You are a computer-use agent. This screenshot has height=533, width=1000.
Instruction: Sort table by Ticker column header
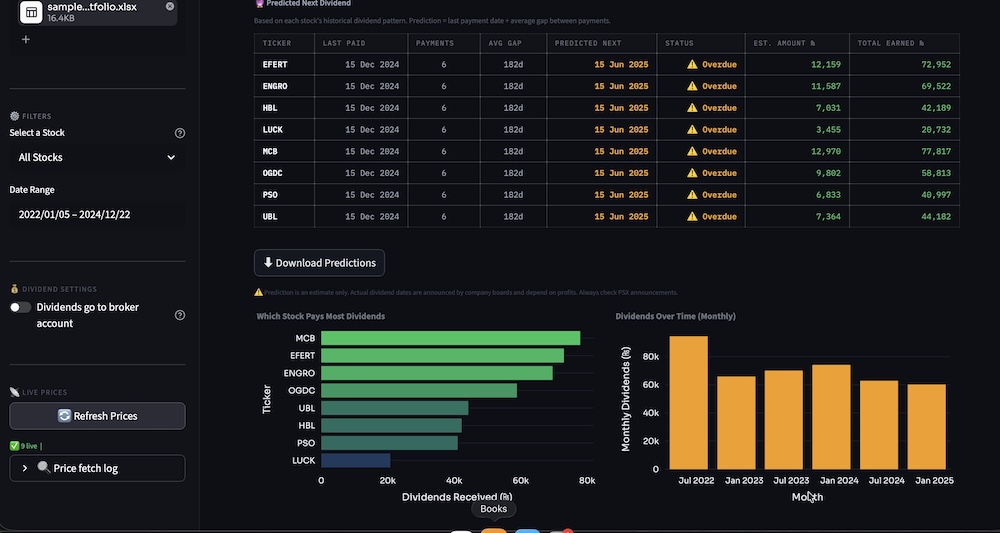278,43
